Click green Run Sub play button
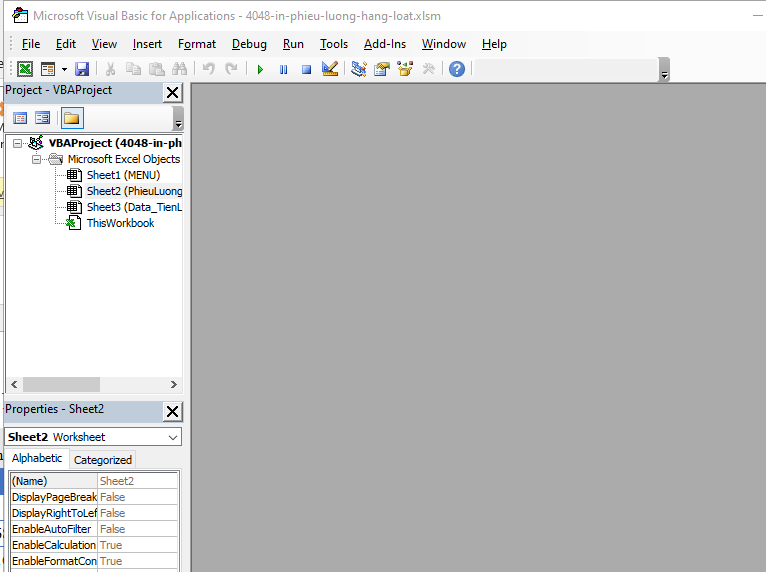 point(260,69)
